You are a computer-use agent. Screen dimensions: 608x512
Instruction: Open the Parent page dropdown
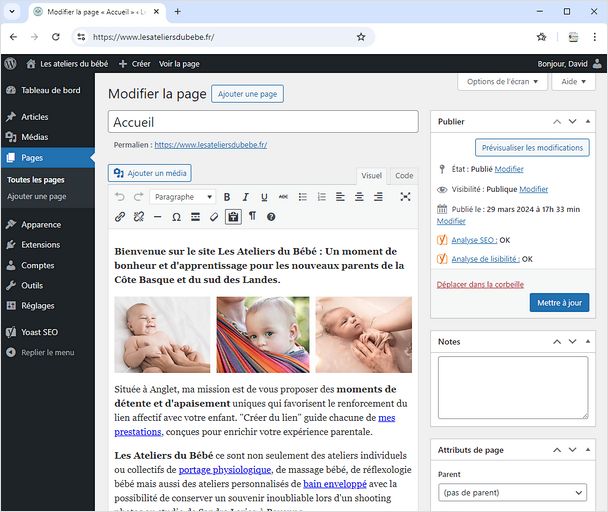click(512, 493)
